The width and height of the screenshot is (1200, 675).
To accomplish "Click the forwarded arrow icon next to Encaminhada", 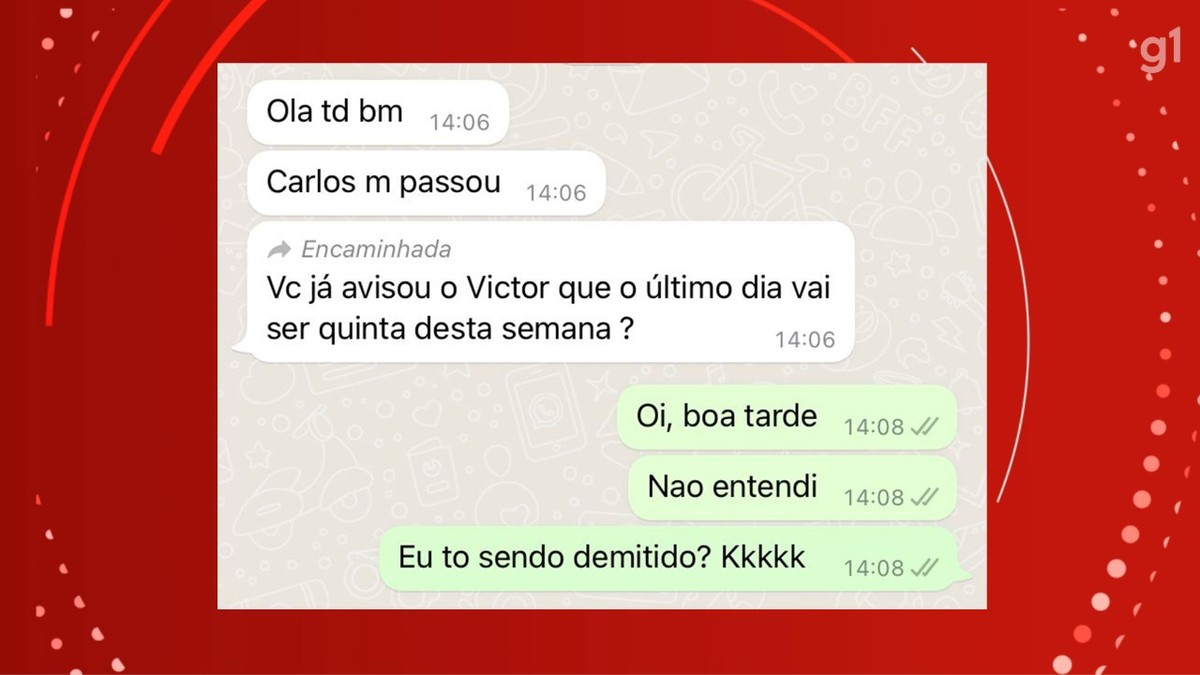I will point(280,250).
